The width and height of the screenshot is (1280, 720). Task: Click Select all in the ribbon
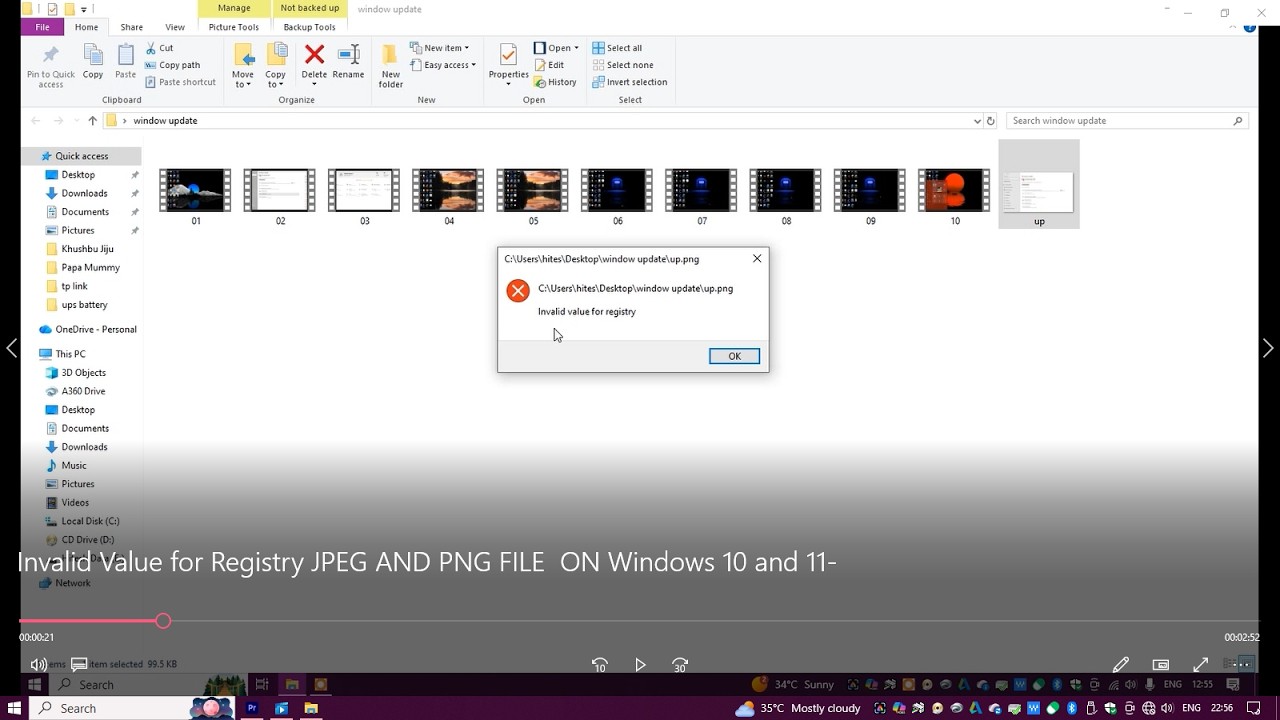(x=617, y=48)
